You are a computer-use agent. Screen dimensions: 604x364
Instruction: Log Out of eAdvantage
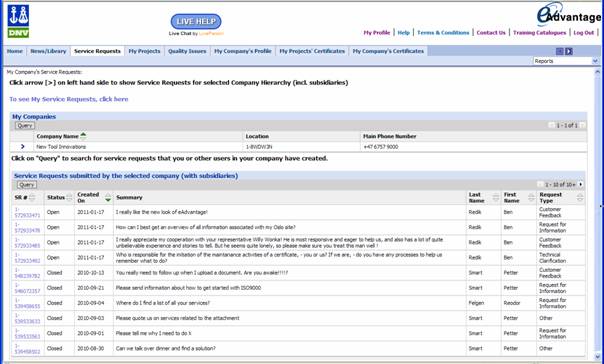click(584, 33)
